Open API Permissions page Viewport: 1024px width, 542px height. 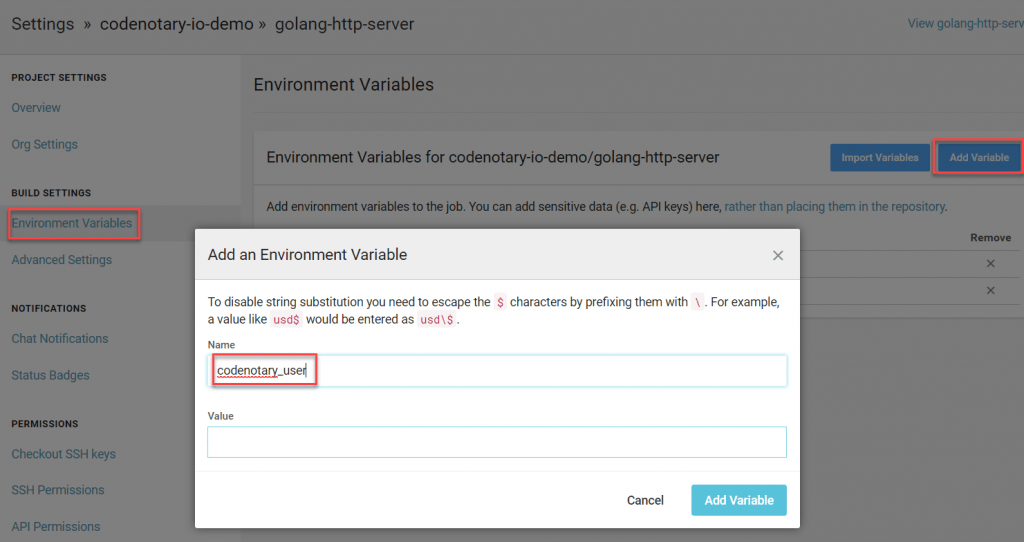point(56,526)
